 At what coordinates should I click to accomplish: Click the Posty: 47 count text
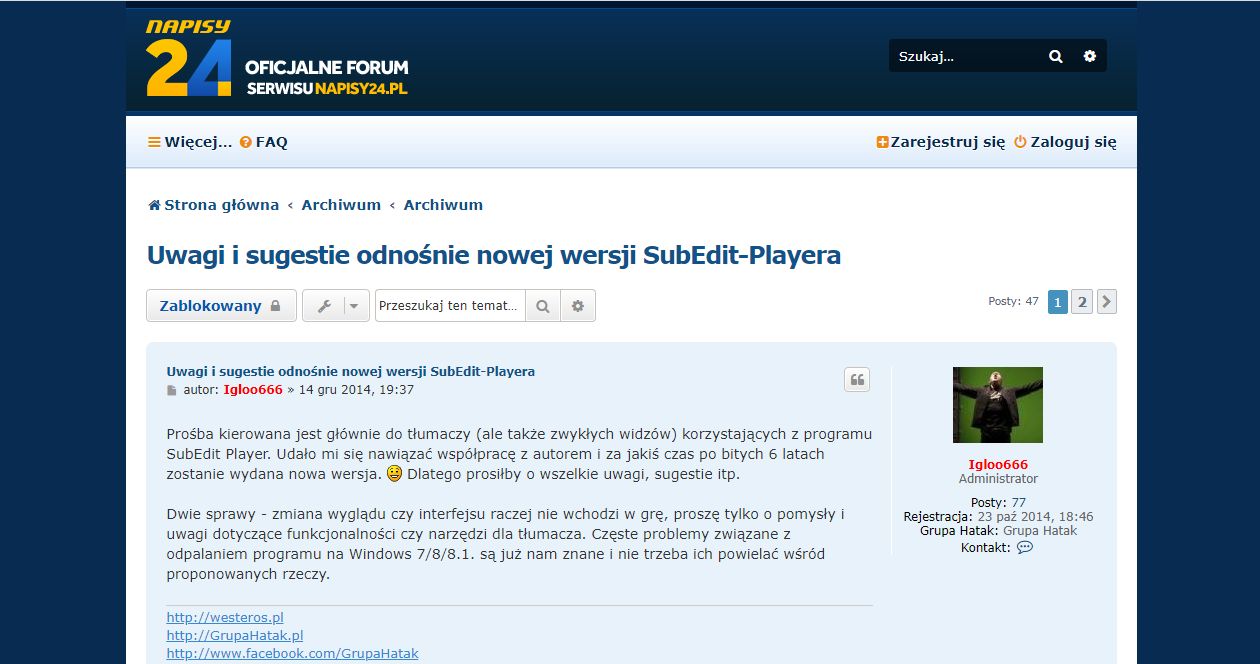[1013, 301]
